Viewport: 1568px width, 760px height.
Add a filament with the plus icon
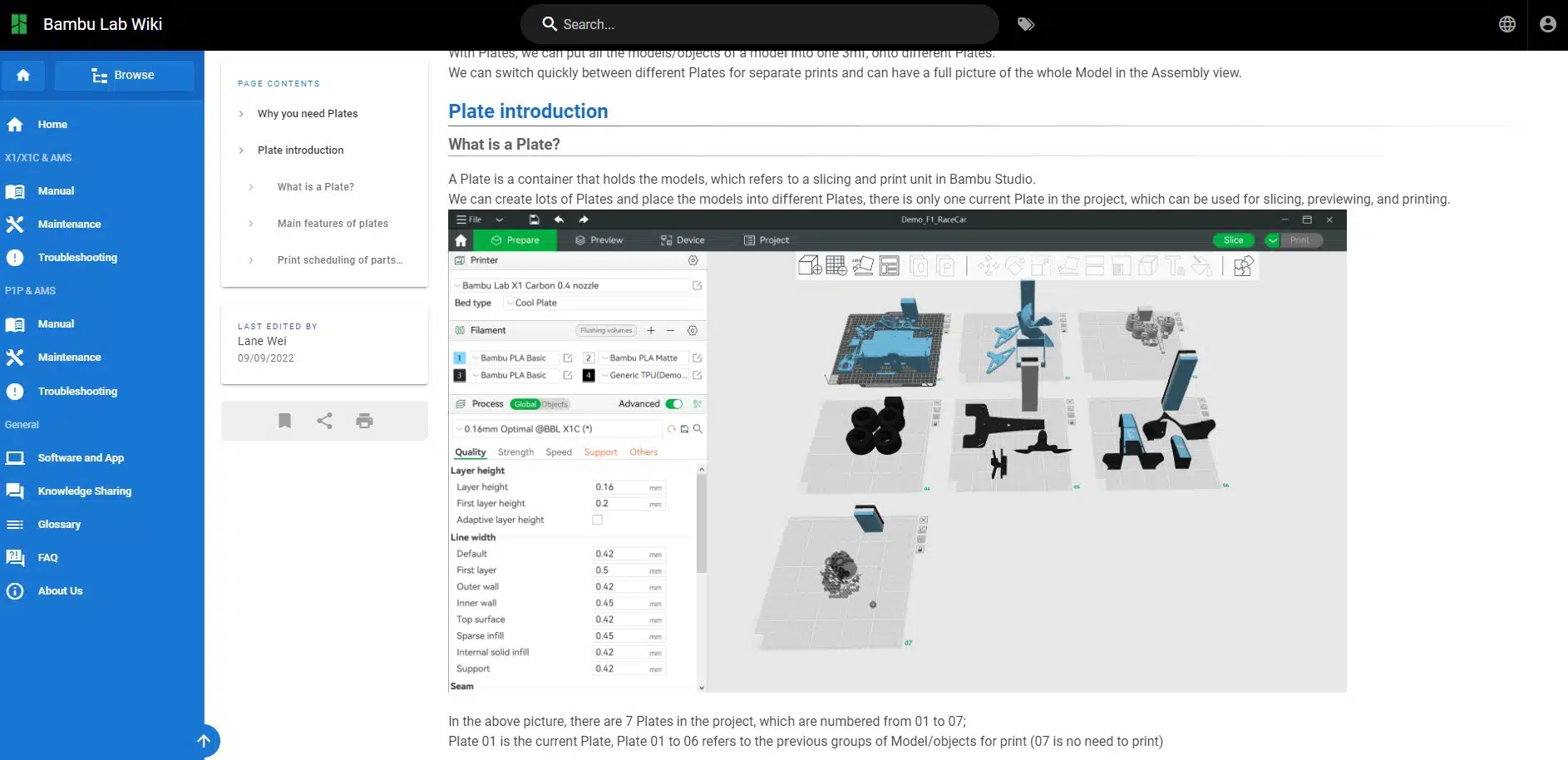pos(651,331)
